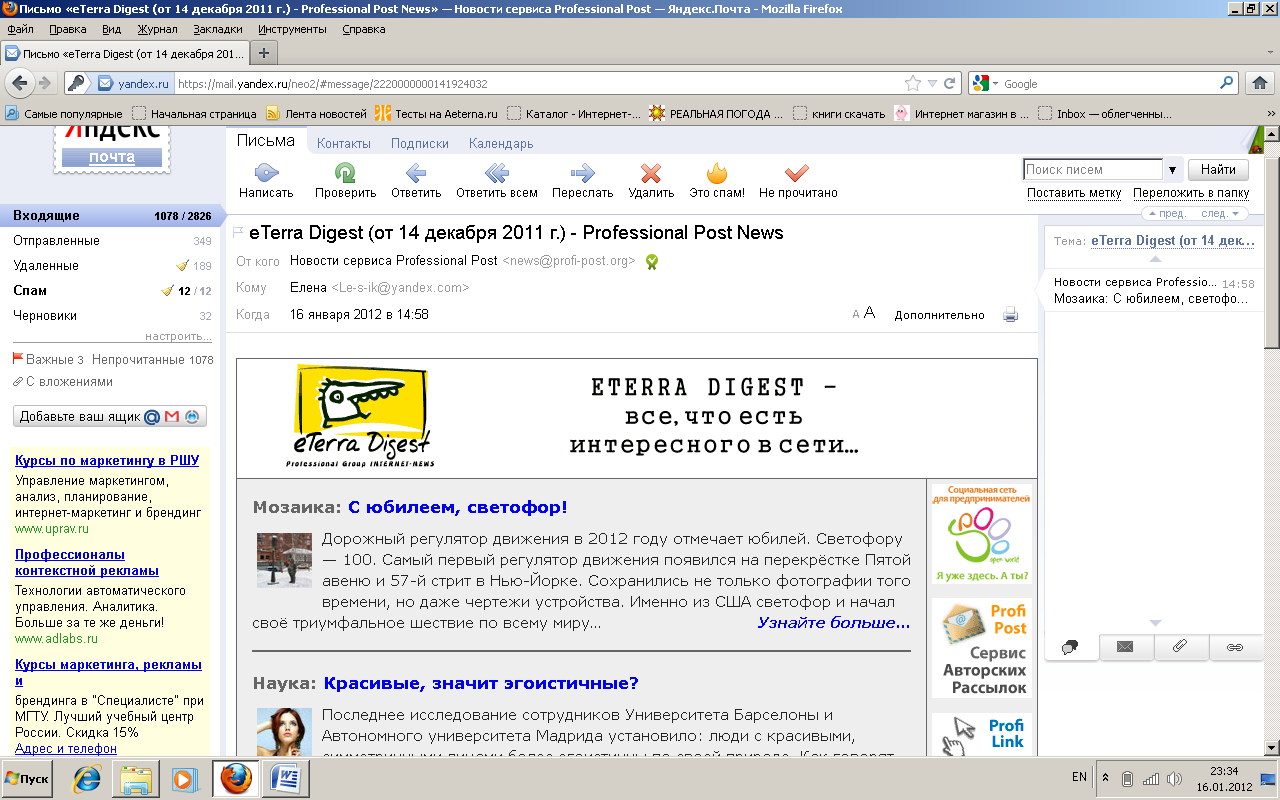
Task: Collapse the thread with the upper triangle
Action: [x=1155, y=259]
